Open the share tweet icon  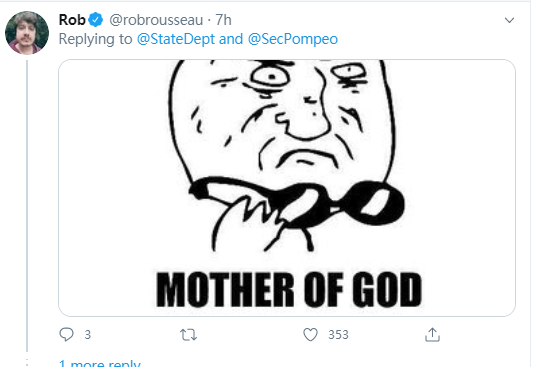[432, 334]
